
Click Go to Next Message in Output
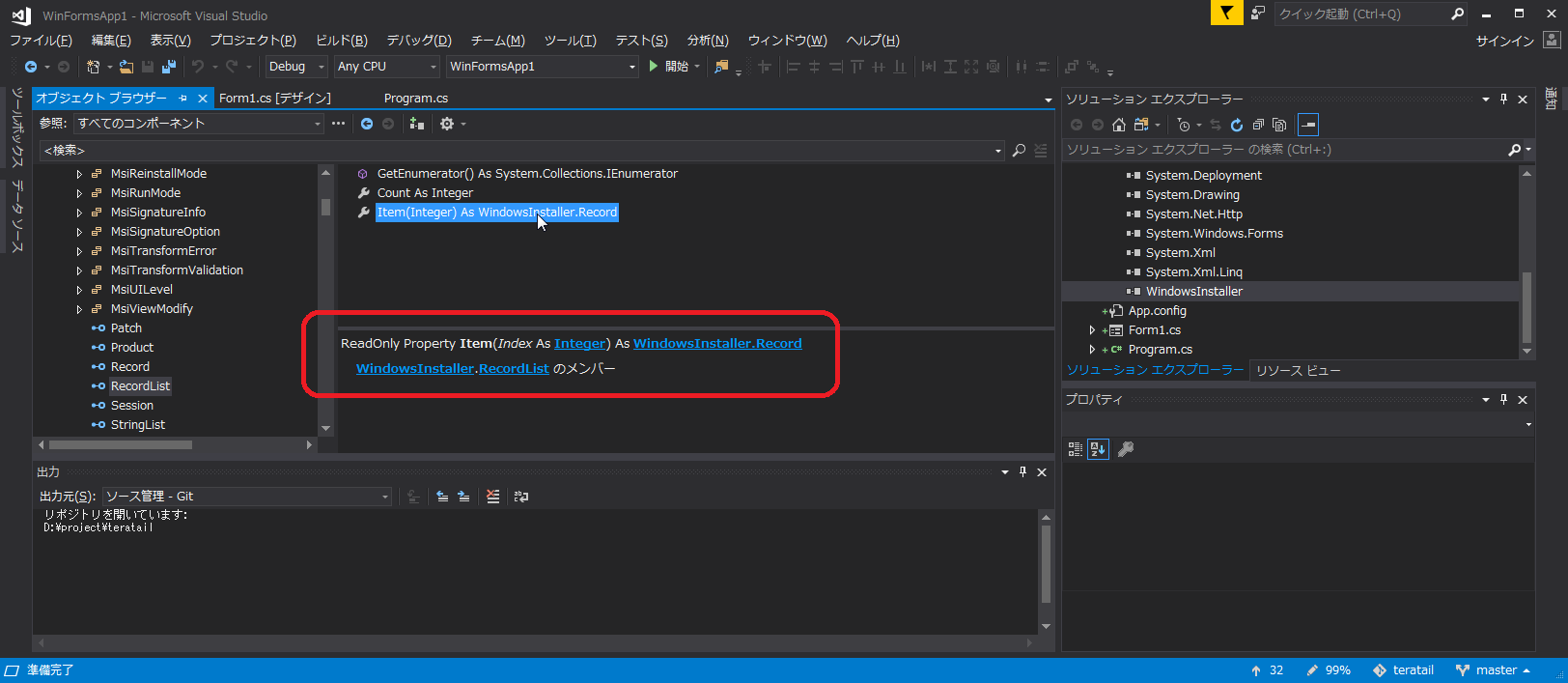463,497
